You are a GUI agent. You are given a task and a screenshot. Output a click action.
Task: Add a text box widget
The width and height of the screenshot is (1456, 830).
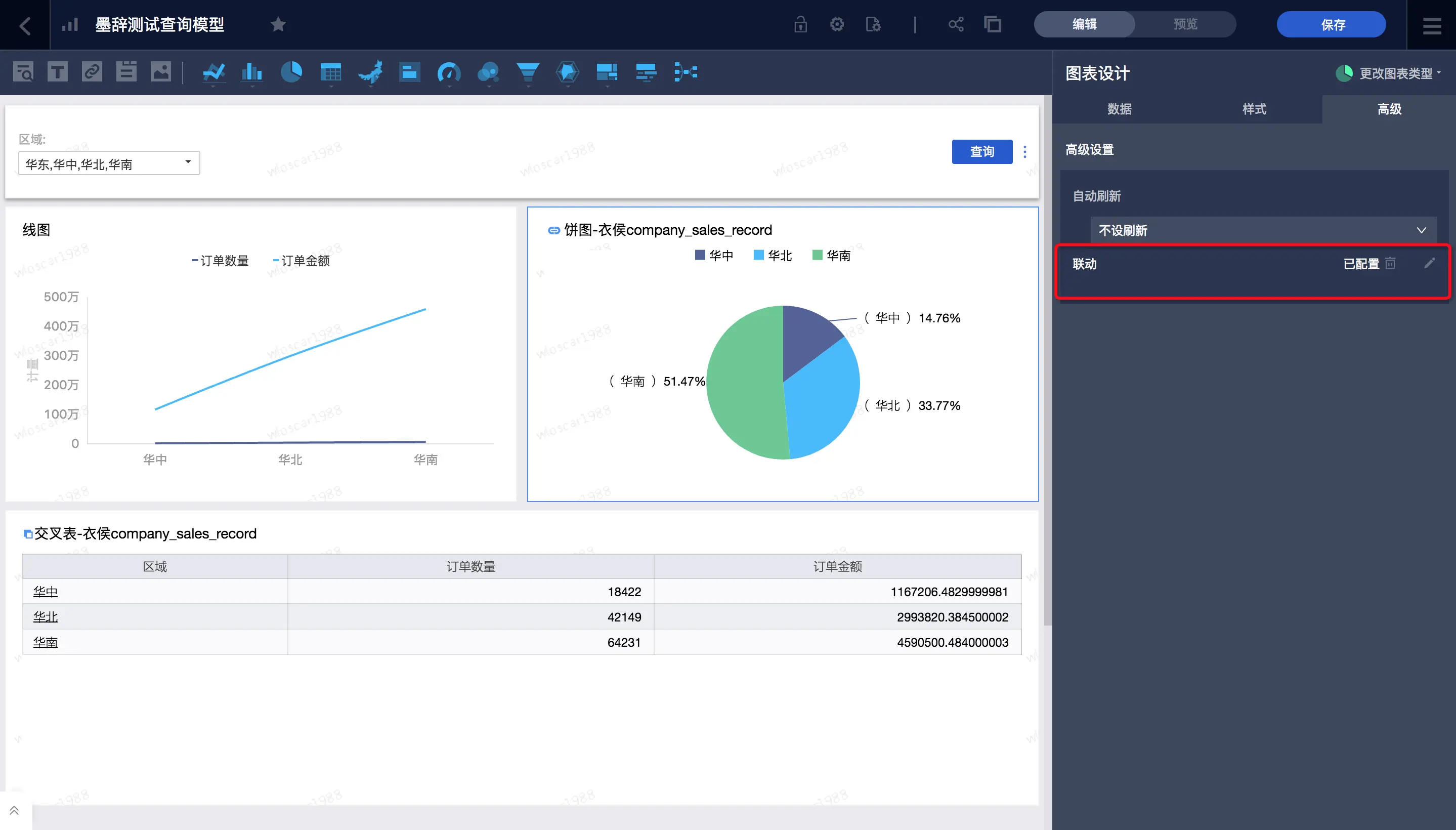58,72
